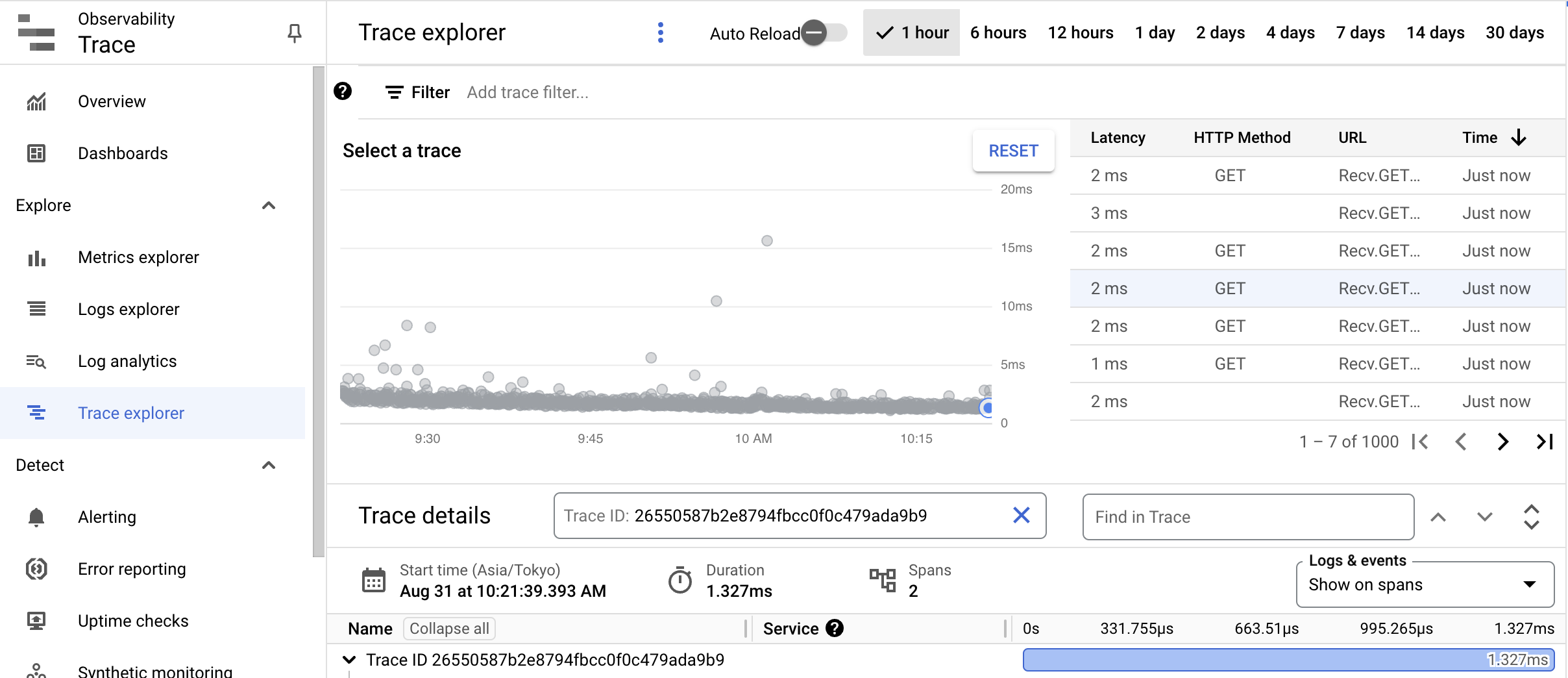Collapse the Trace ID row in span tree
1568x678 pixels.
(x=349, y=660)
